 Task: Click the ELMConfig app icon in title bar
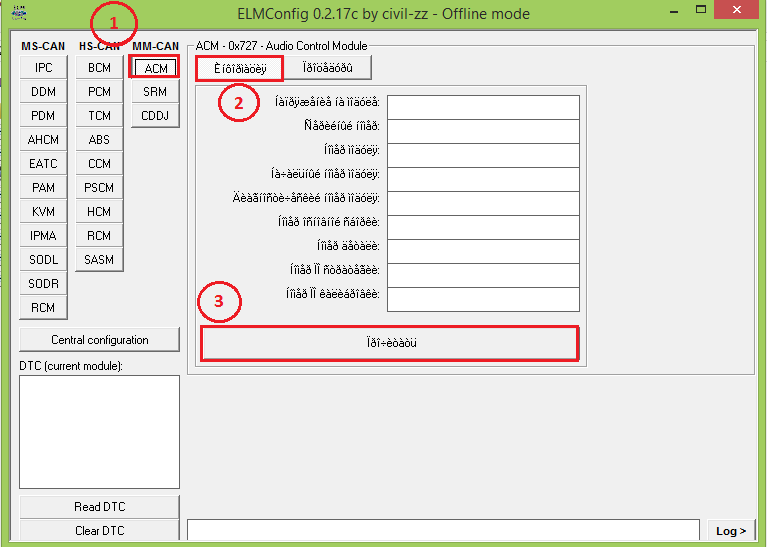tap(19, 12)
